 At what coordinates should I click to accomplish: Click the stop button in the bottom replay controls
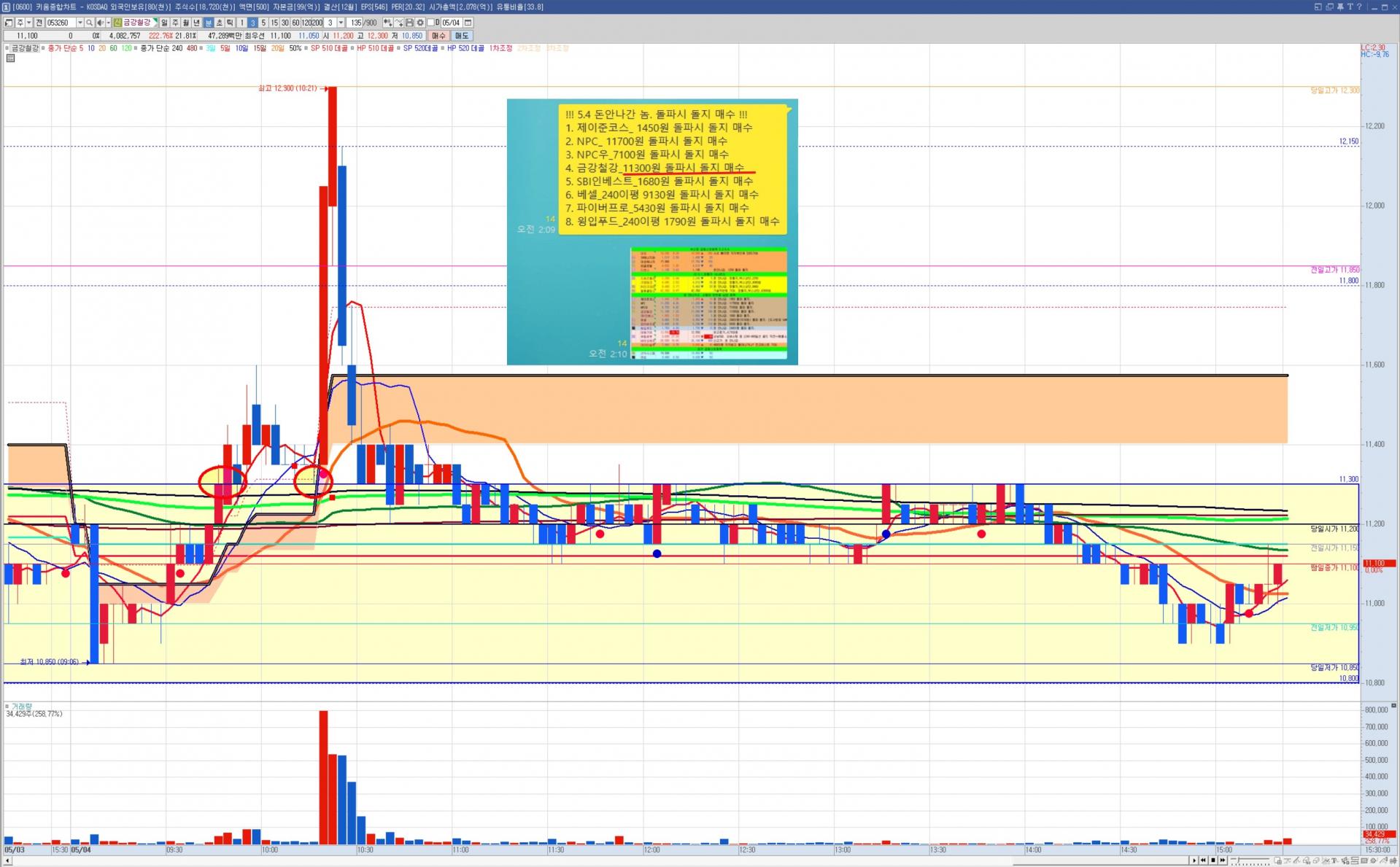(x=1213, y=860)
